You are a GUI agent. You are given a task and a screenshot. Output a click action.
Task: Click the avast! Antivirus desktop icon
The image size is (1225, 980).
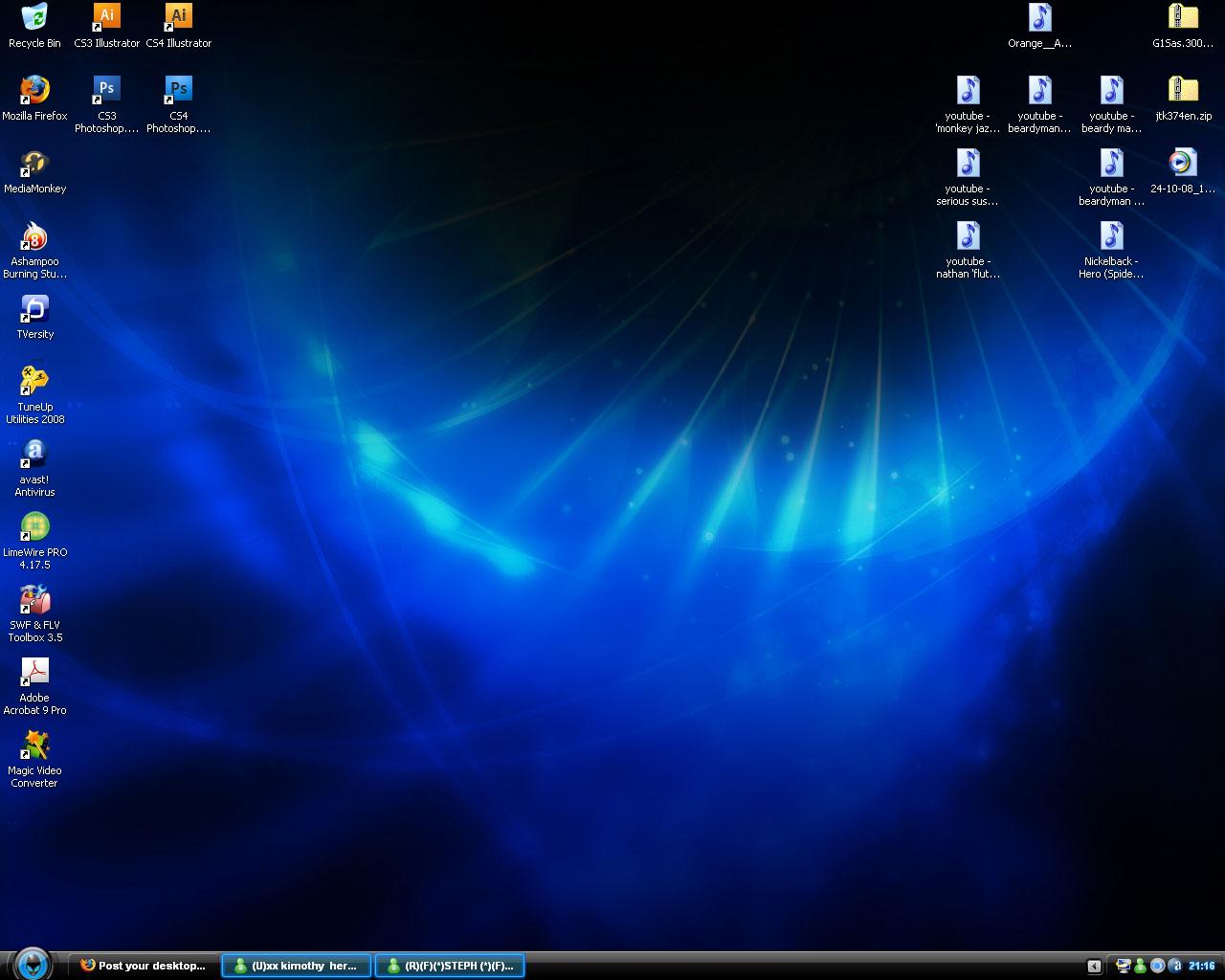(34, 468)
